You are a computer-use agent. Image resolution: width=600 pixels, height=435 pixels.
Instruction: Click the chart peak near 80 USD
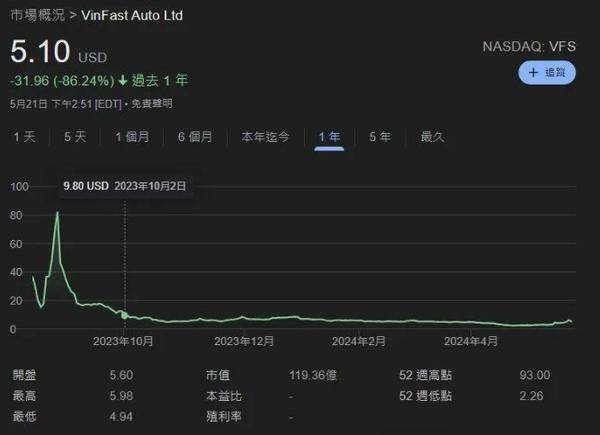(57, 213)
